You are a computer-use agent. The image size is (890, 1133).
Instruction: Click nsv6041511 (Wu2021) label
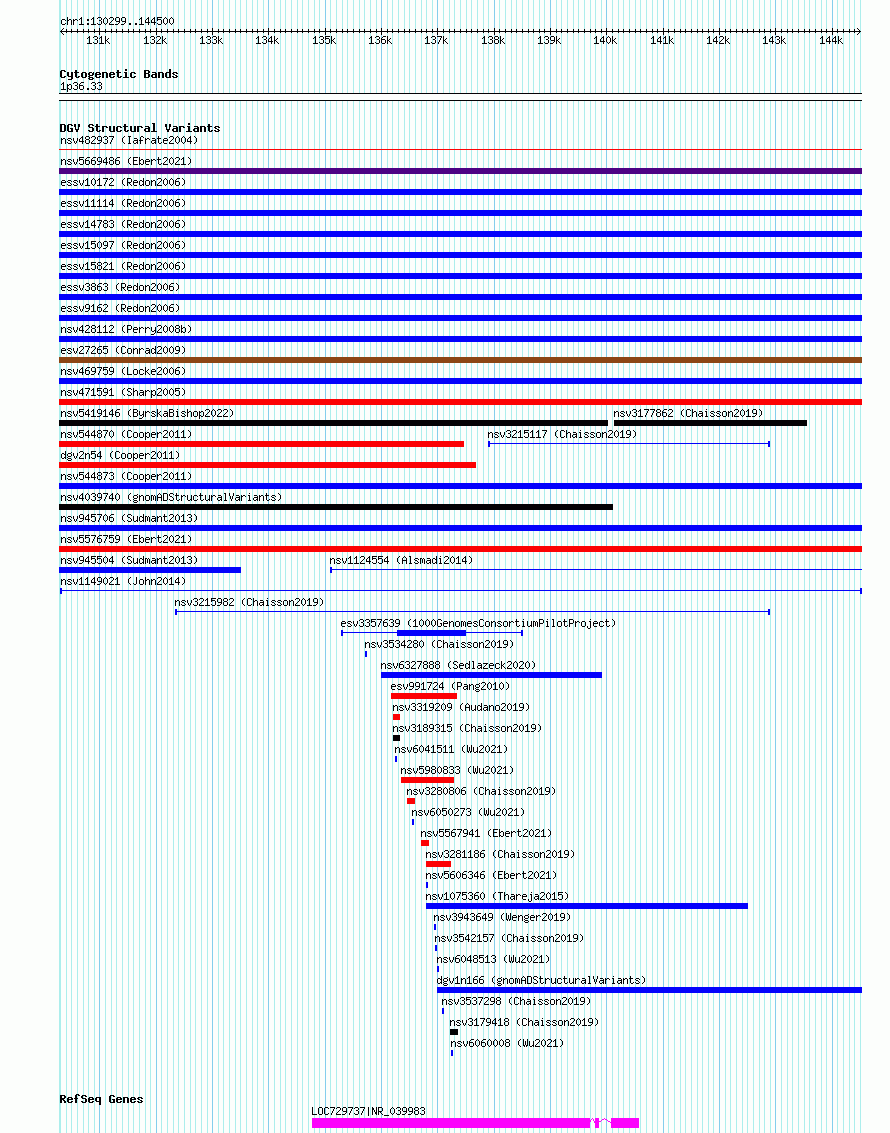452,749
